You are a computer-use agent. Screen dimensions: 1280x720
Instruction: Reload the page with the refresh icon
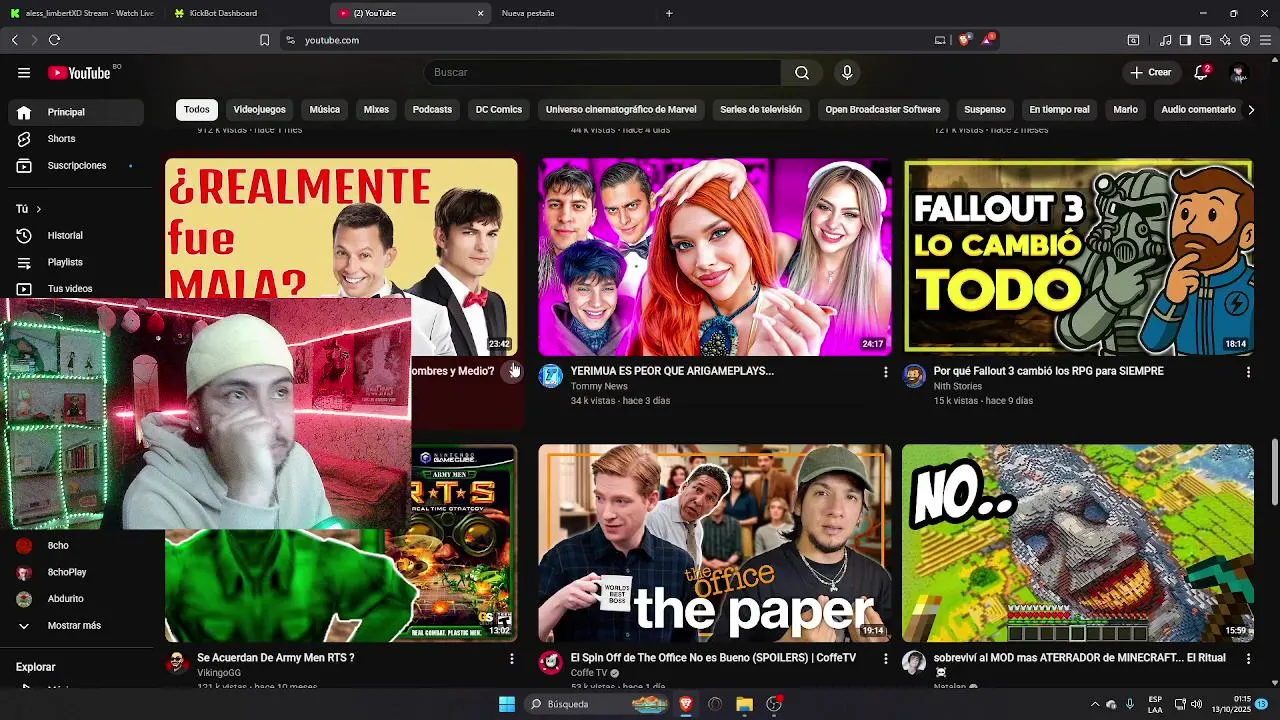click(54, 40)
